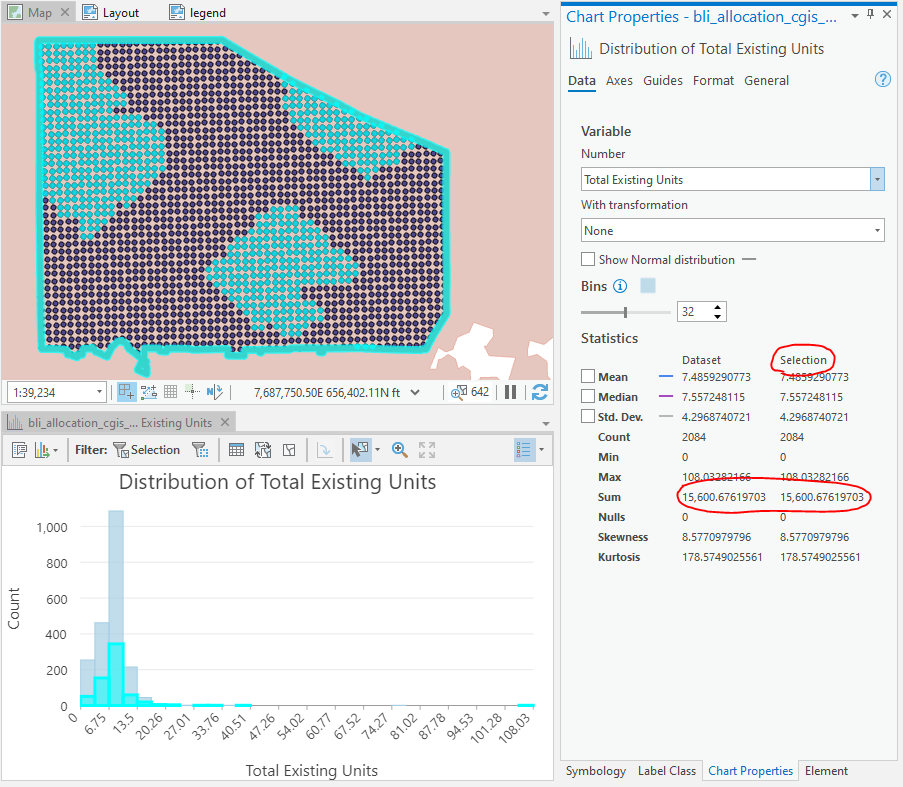Viewport: 903px width, 787px height.
Task: Zoom to full chart extent icon
Action: tap(427, 450)
